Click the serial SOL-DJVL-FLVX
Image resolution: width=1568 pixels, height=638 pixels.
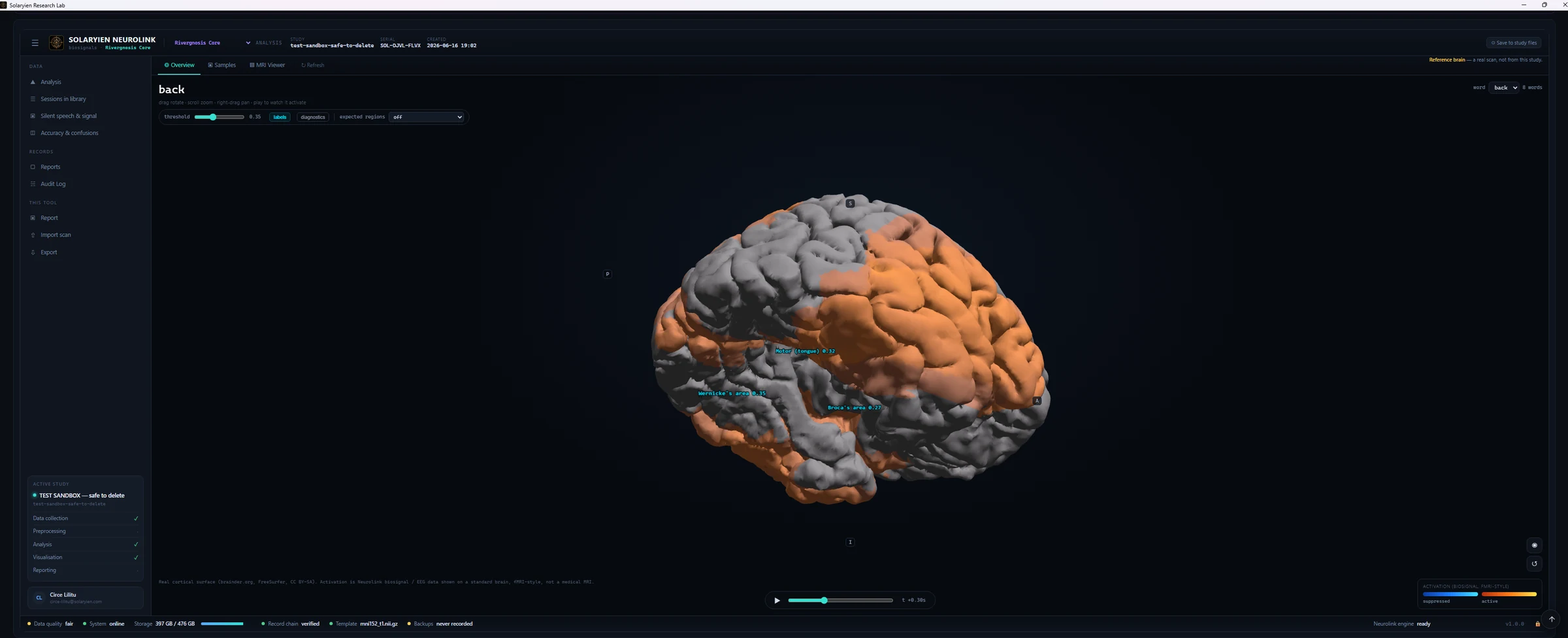pos(400,46)
